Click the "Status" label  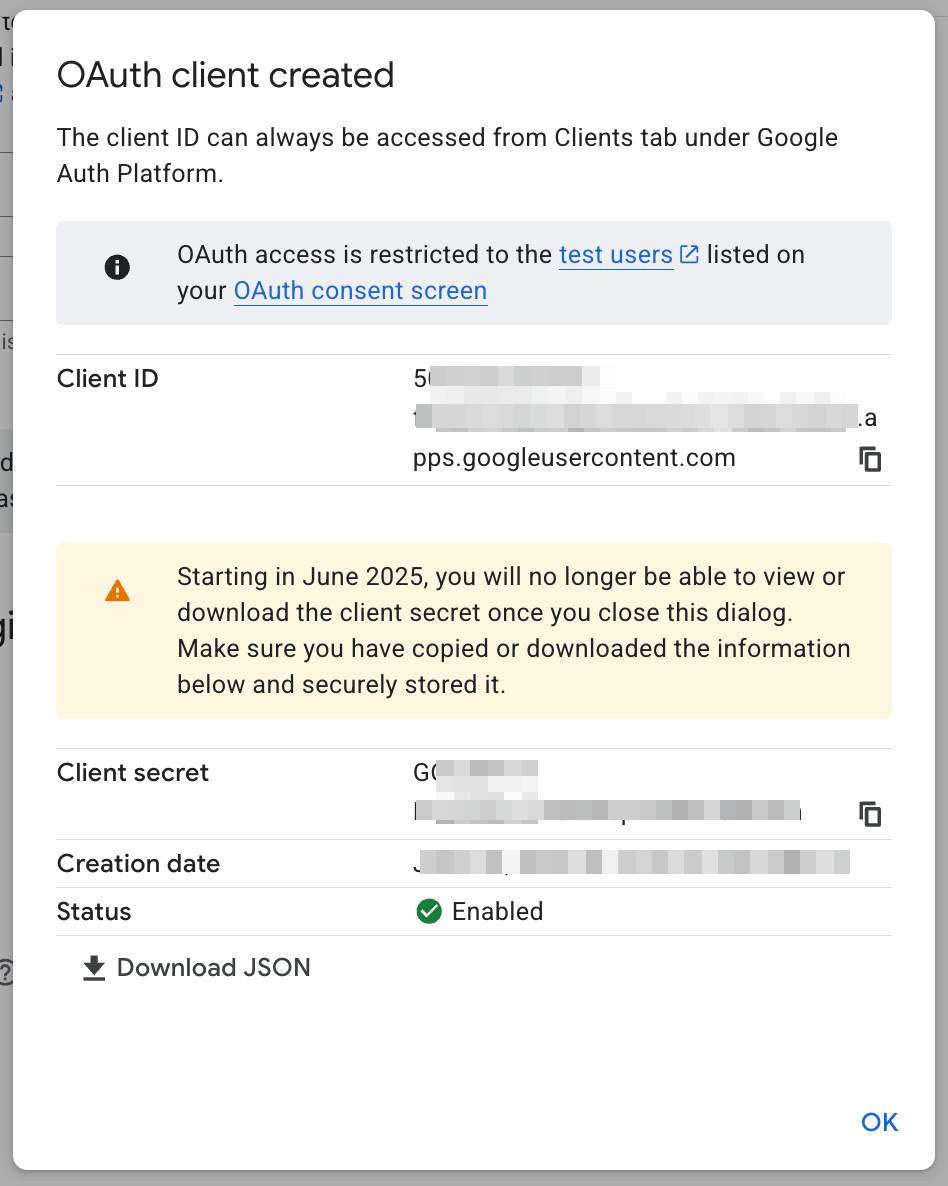pyautogui.click(x=94, y=911)
